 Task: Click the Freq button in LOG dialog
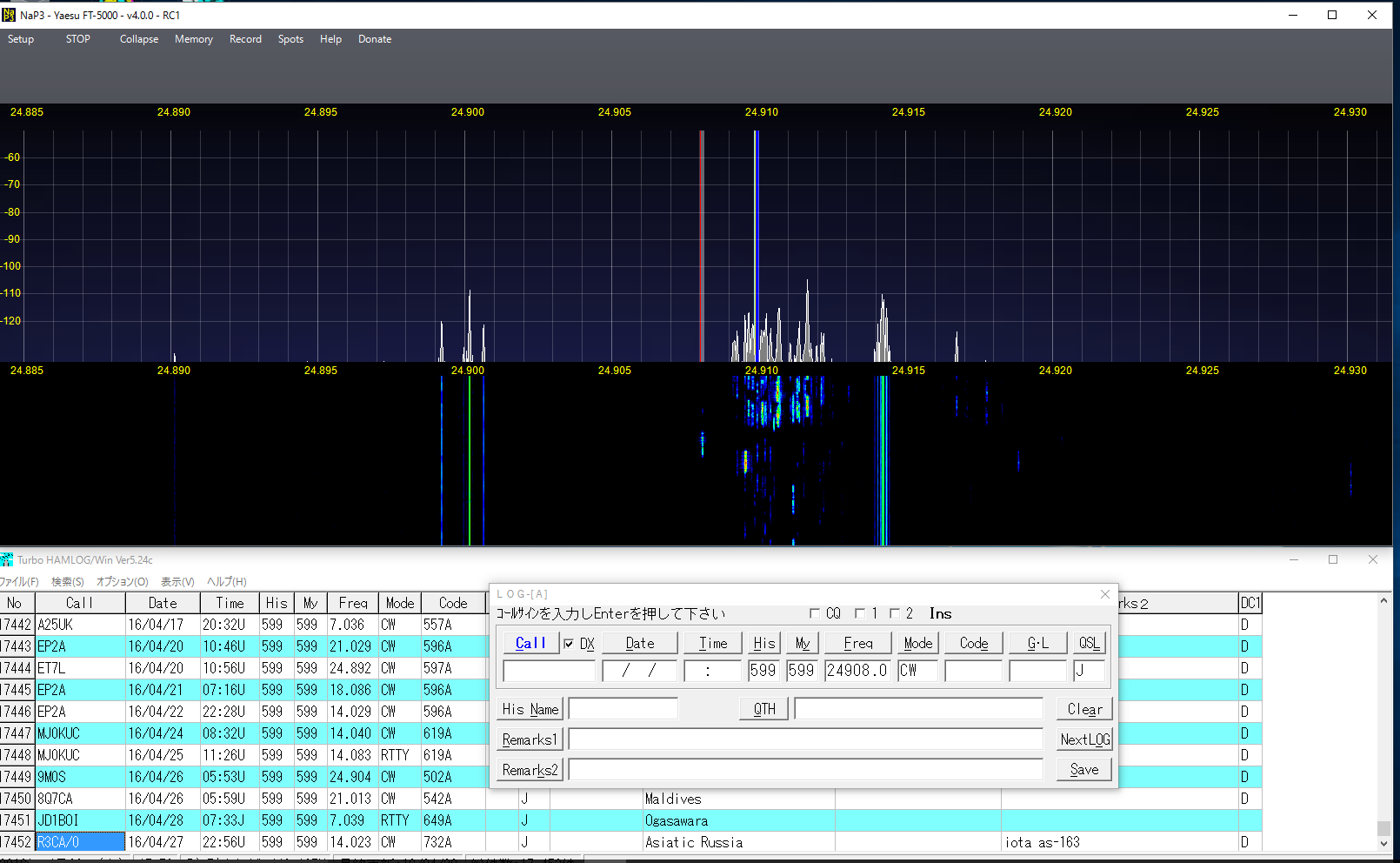(858, 643)
